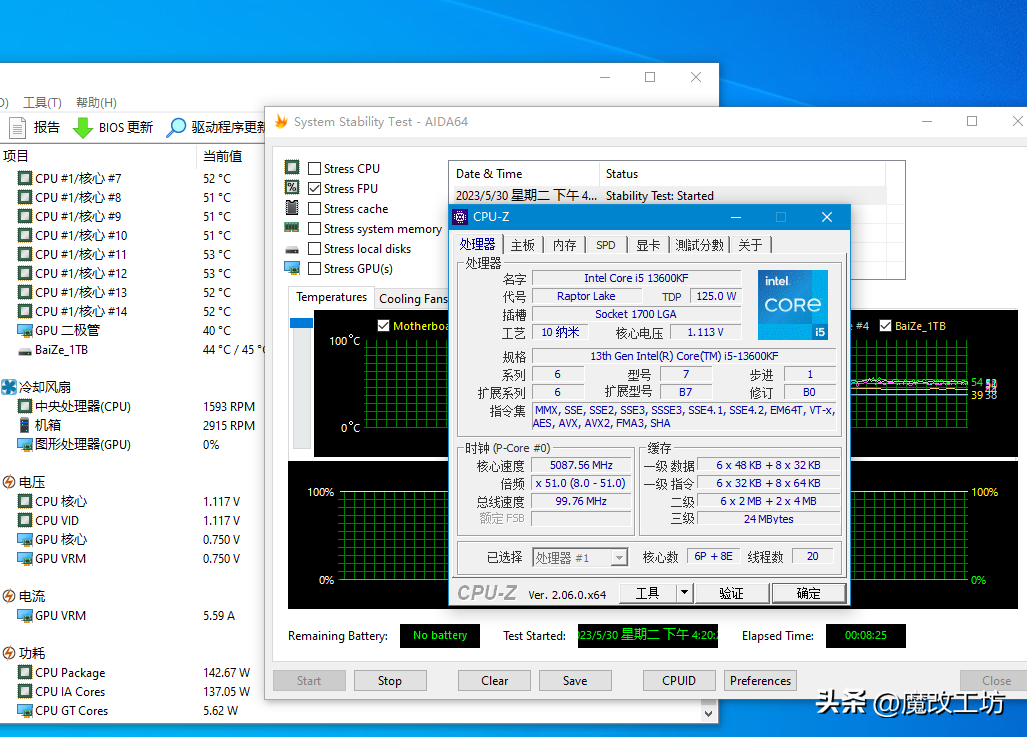Click the BIOS update green arrow icon
This screenshot has width=1027, height=737.
point(83,127)
